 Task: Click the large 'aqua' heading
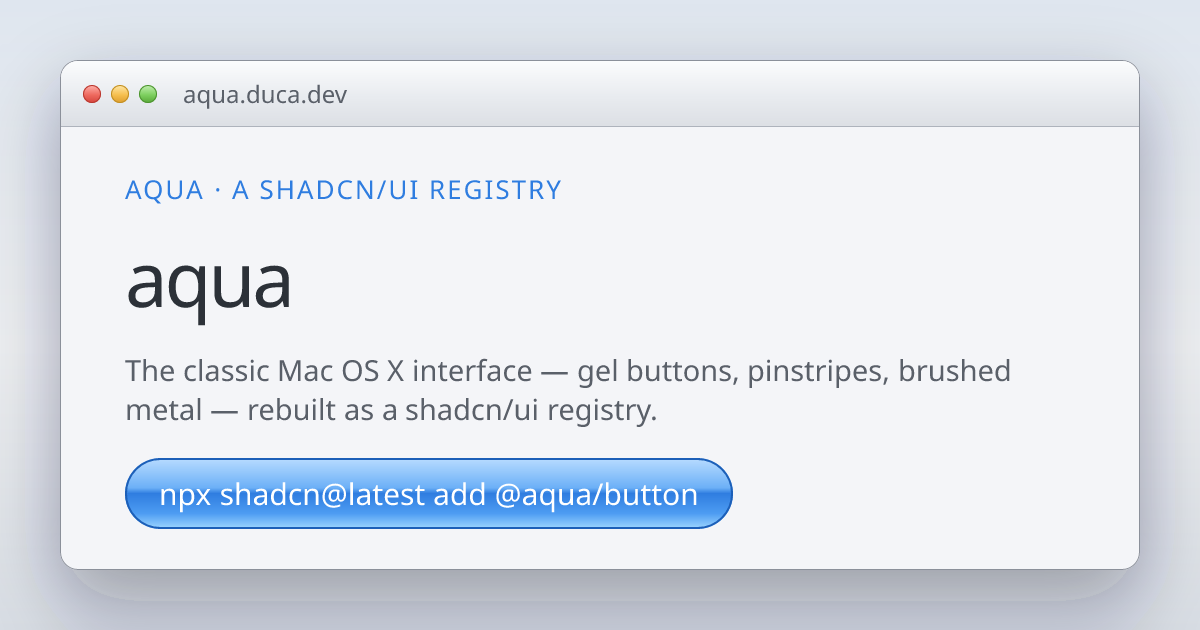click(208, 284)
